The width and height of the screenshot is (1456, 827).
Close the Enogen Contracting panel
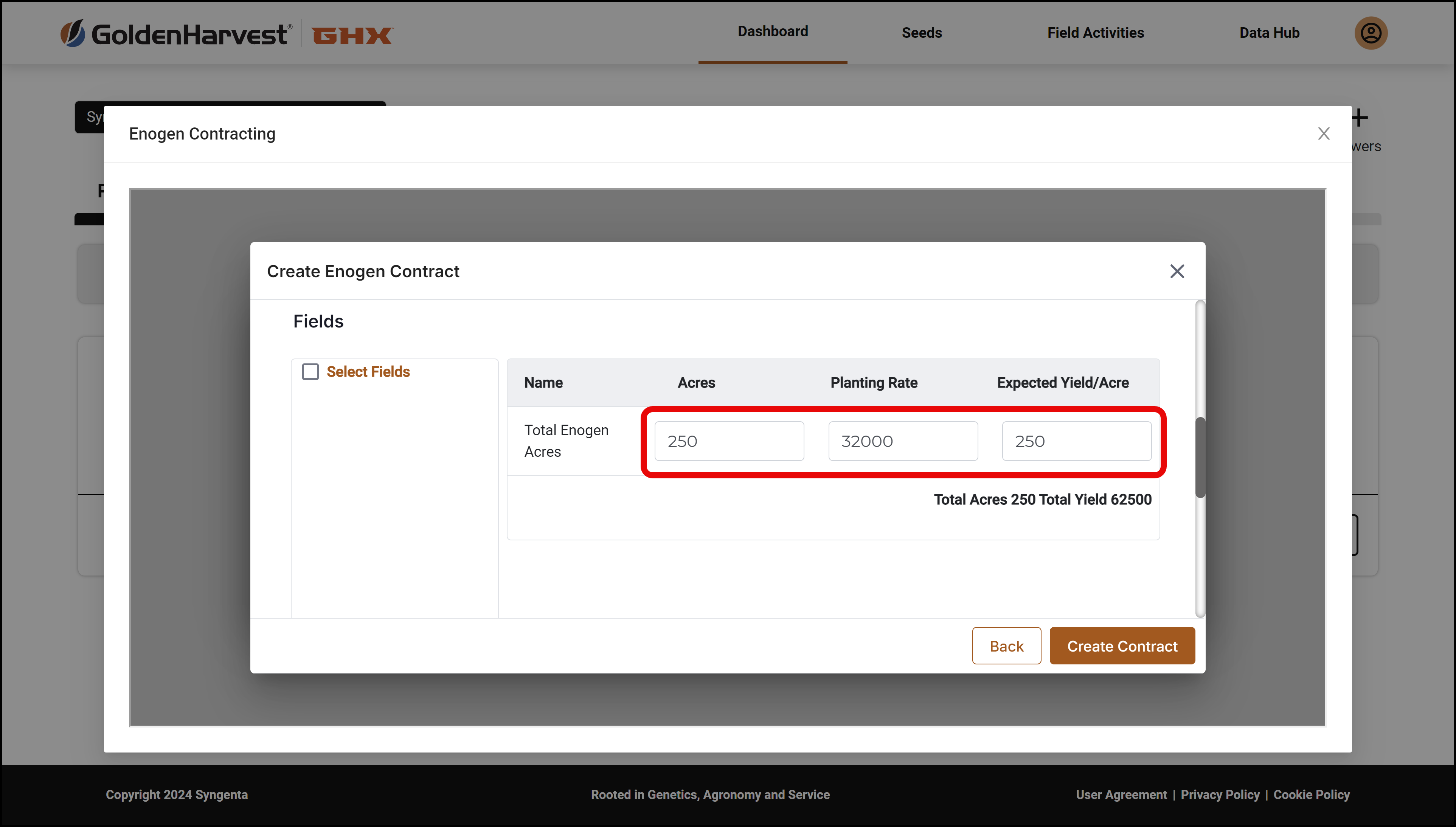(1324, 134)
